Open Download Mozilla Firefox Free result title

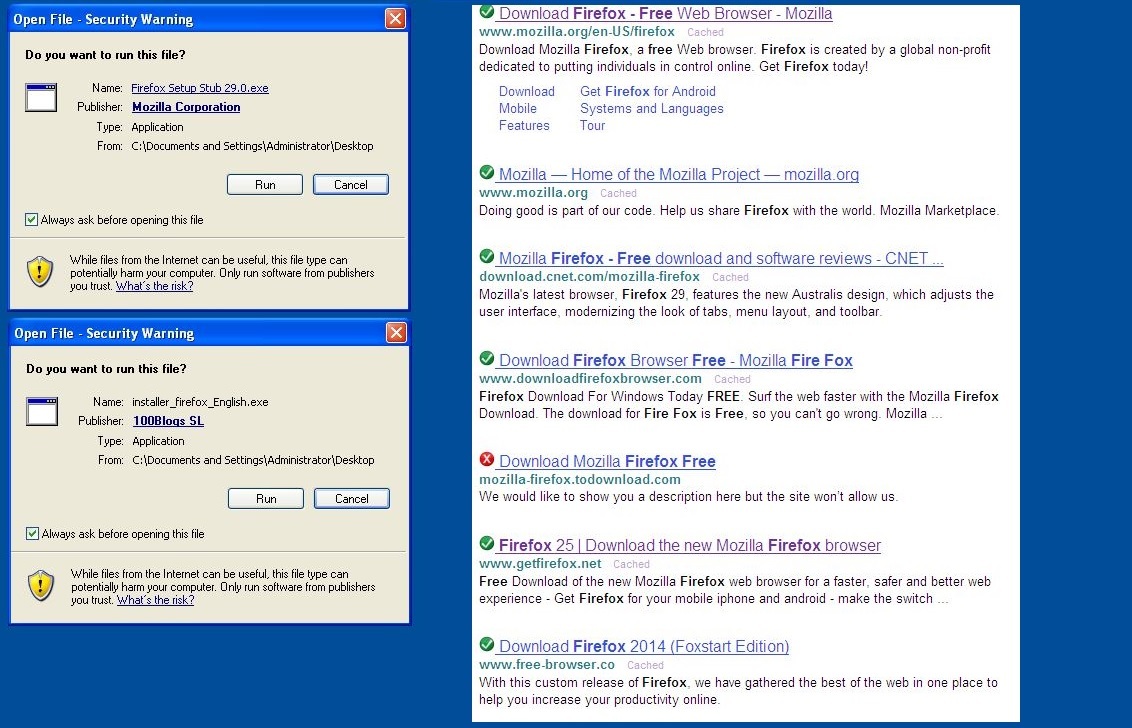pos(607,461)
